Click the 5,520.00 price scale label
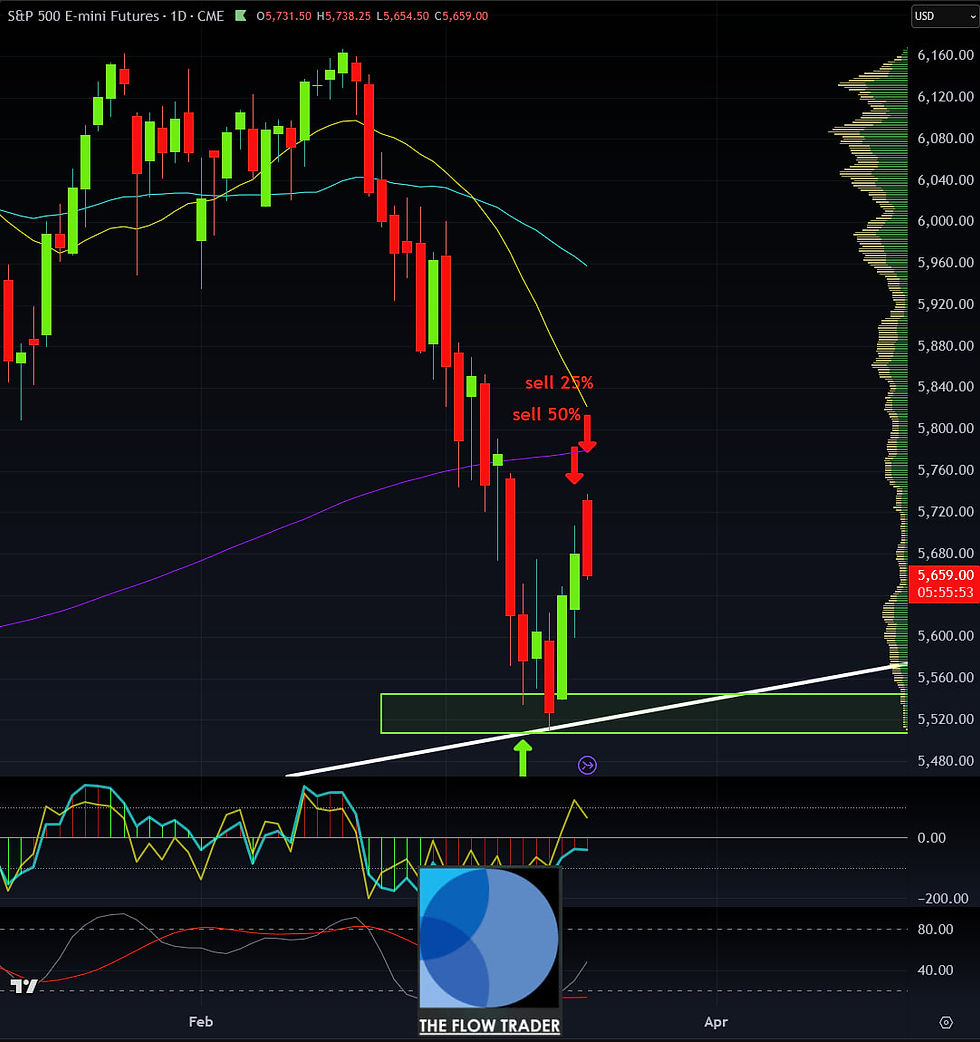980x1042 pixels. [945, 719]
